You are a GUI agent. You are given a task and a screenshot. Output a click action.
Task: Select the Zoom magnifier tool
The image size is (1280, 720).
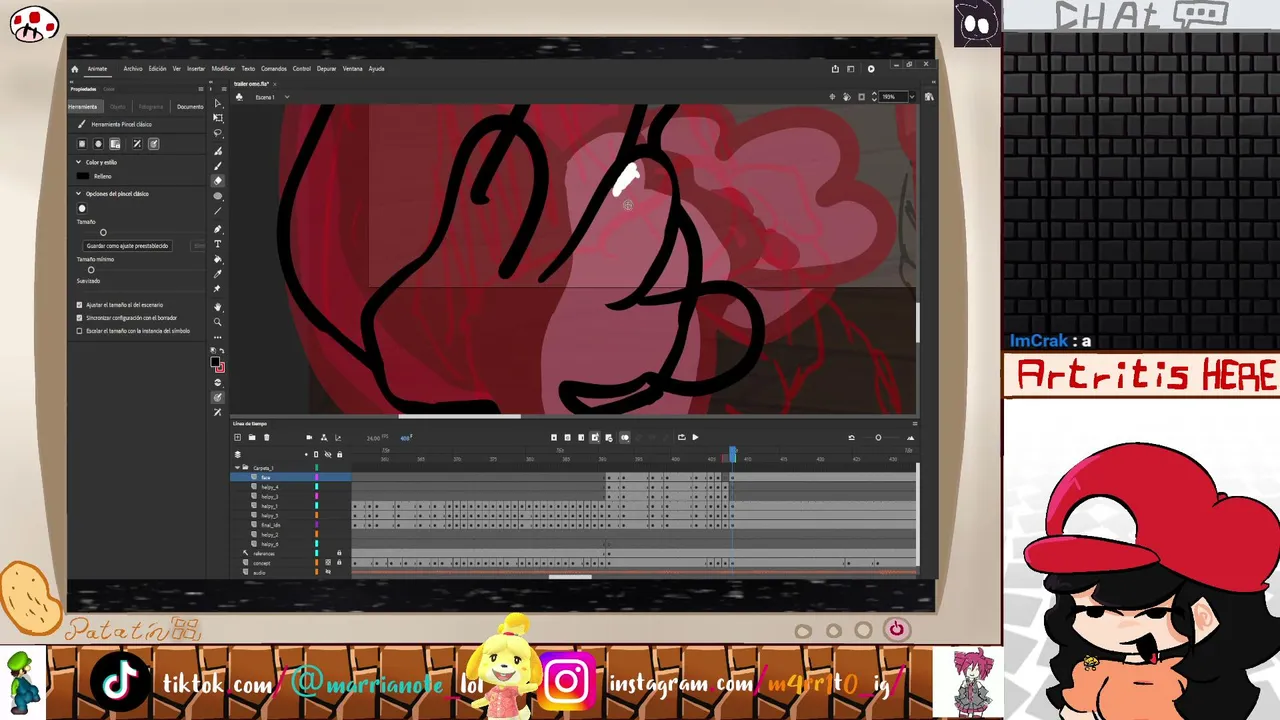218,322
